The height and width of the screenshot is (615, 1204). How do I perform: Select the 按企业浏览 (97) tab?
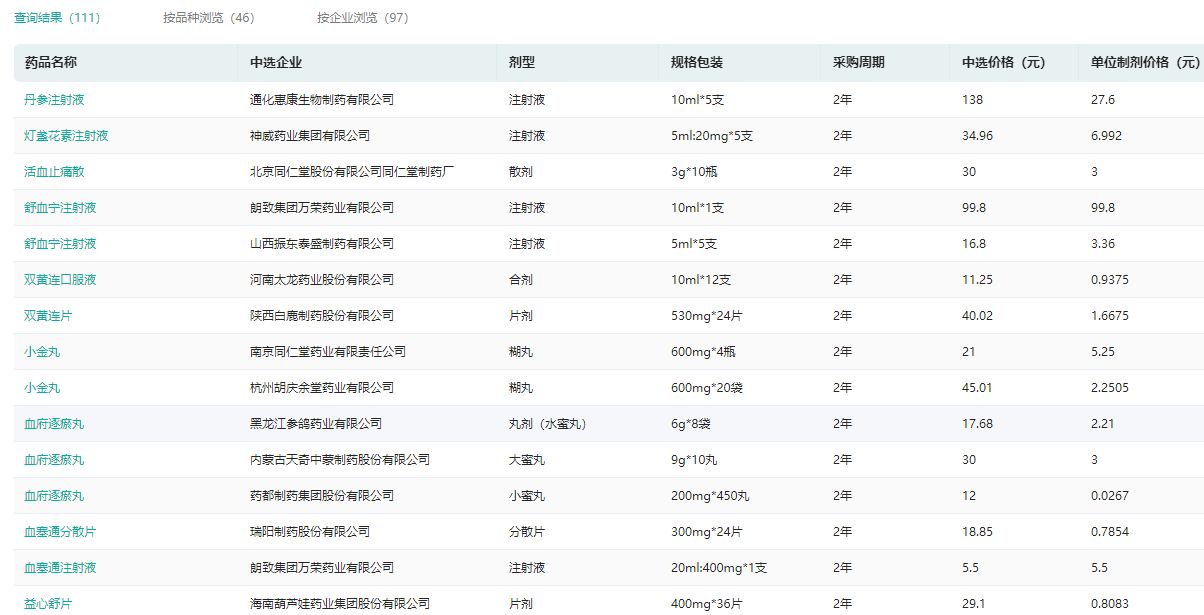(x=362, y=18)
